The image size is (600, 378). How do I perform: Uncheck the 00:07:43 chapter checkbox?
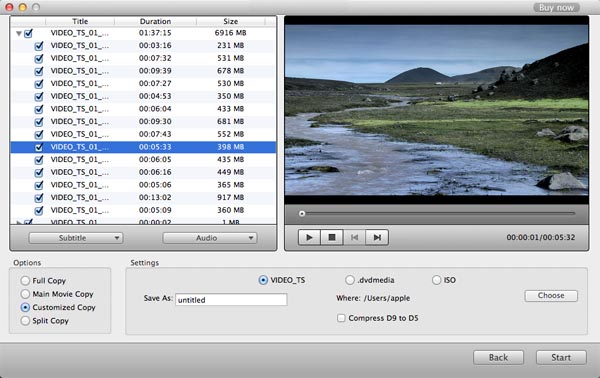(x=39, y=134)
